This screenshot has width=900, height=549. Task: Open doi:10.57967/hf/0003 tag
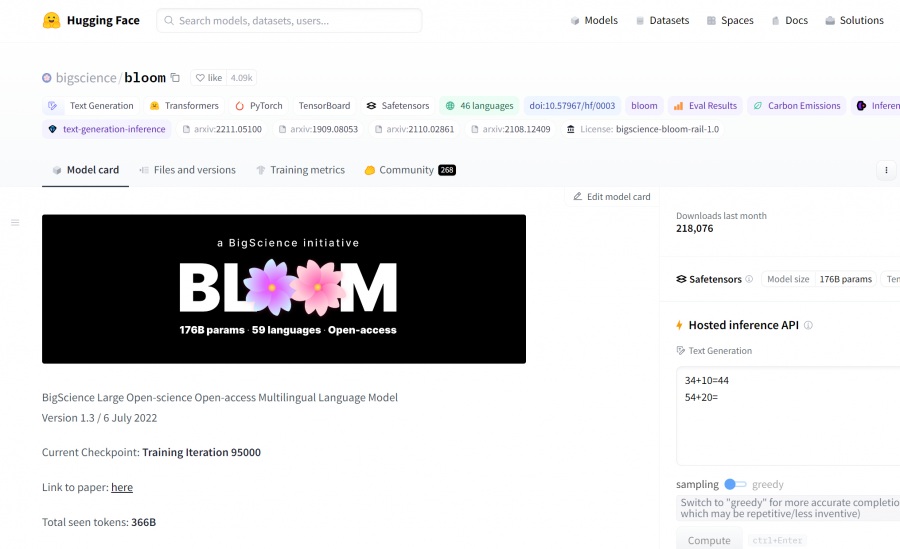pyautogui.click(x=572, y=106)
